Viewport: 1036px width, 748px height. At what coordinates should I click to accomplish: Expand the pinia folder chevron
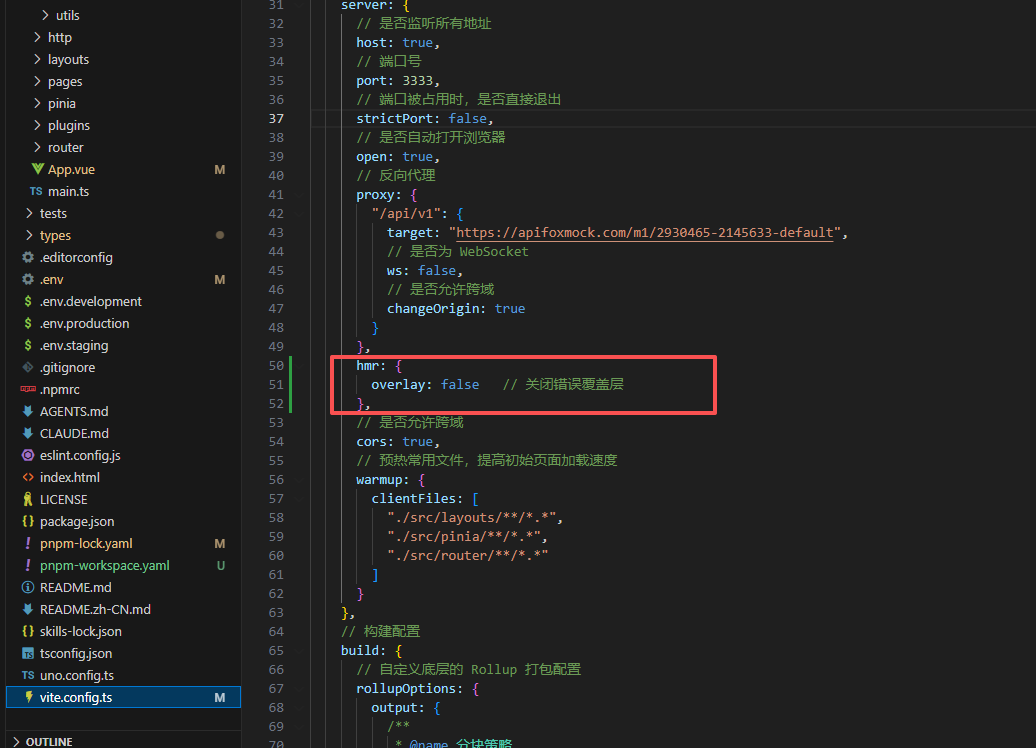click(37, 103)
